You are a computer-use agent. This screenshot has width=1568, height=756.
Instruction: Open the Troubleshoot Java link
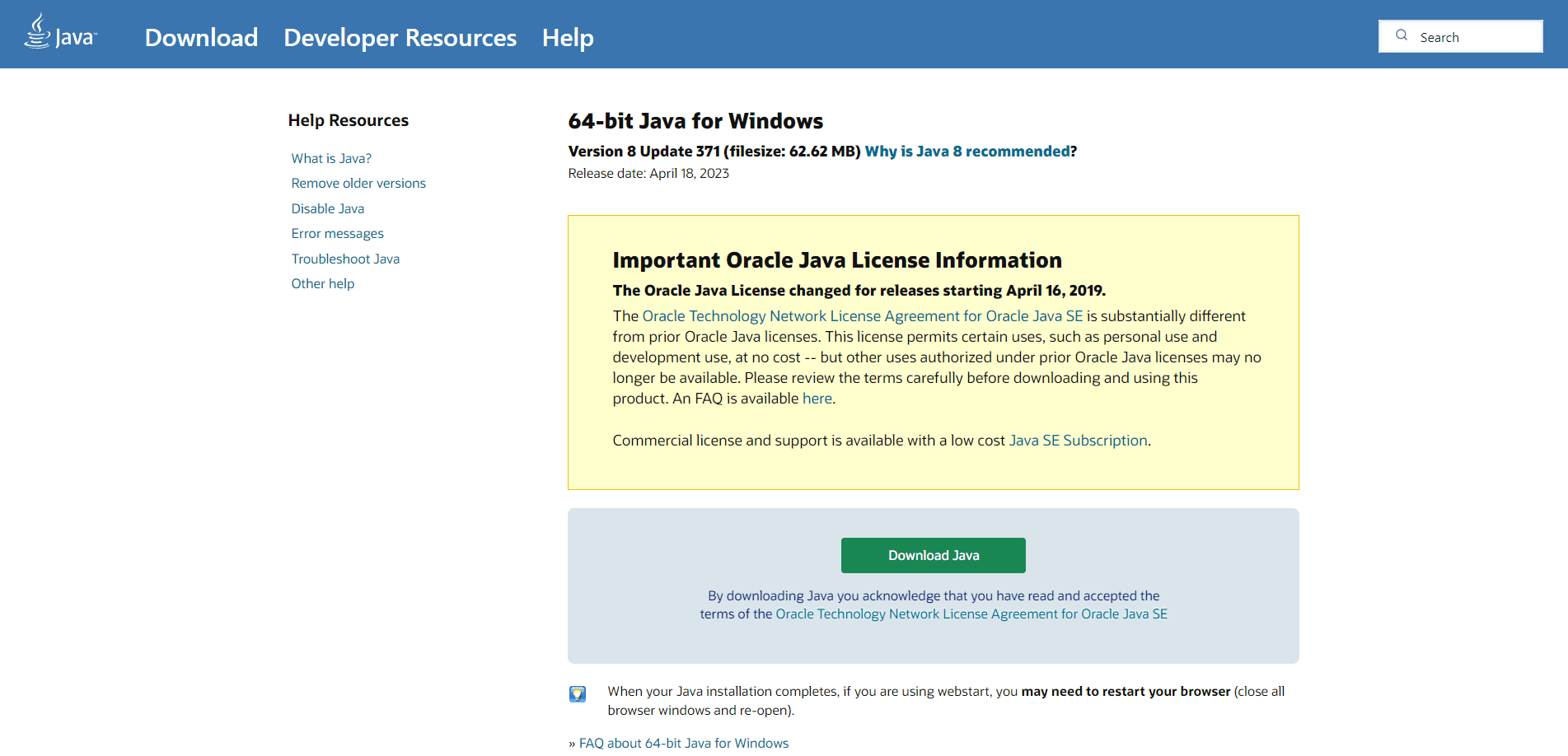click(345, 259)
